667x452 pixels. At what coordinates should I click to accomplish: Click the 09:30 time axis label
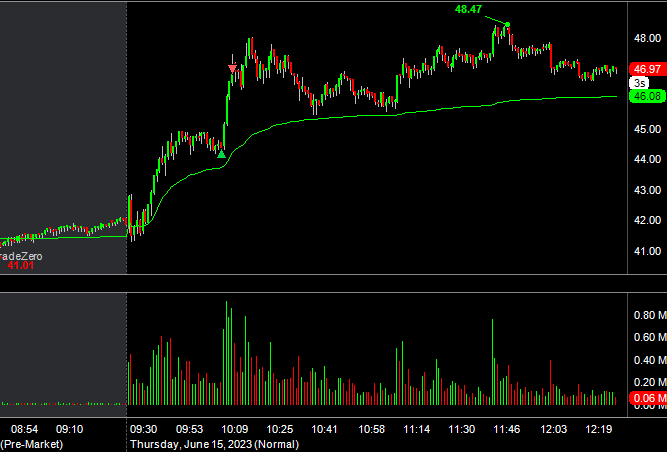click(x=143, y=429)
